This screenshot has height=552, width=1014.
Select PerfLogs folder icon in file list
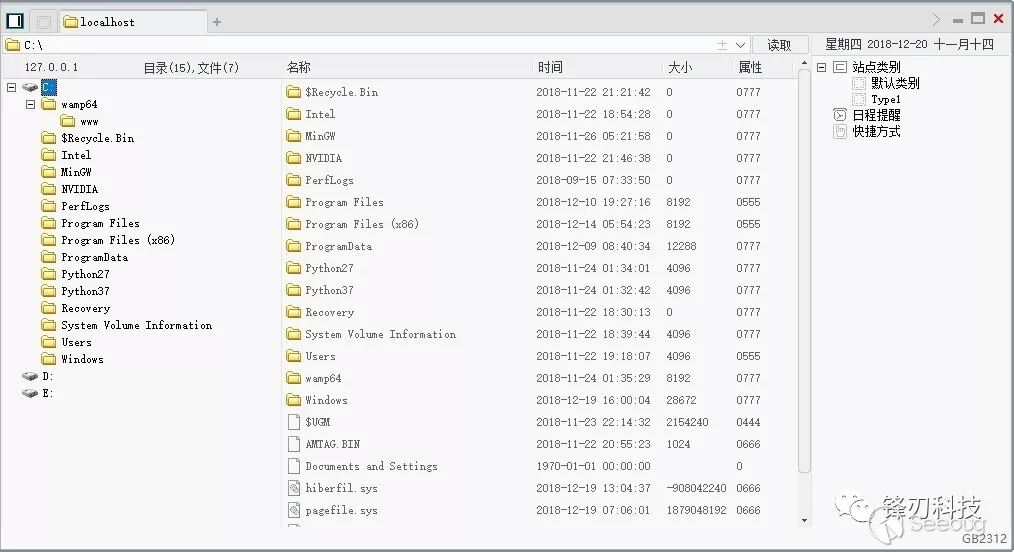294,180
